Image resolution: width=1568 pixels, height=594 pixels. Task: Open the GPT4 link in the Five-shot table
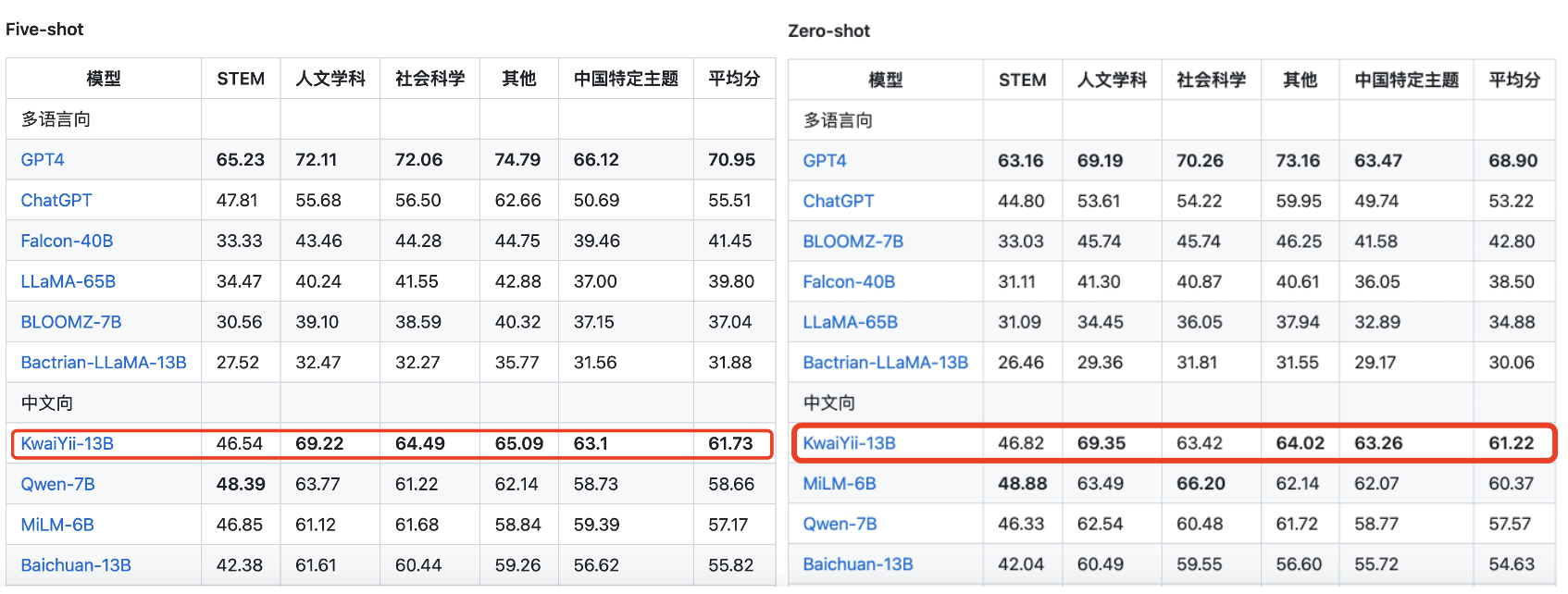(43, 160)
